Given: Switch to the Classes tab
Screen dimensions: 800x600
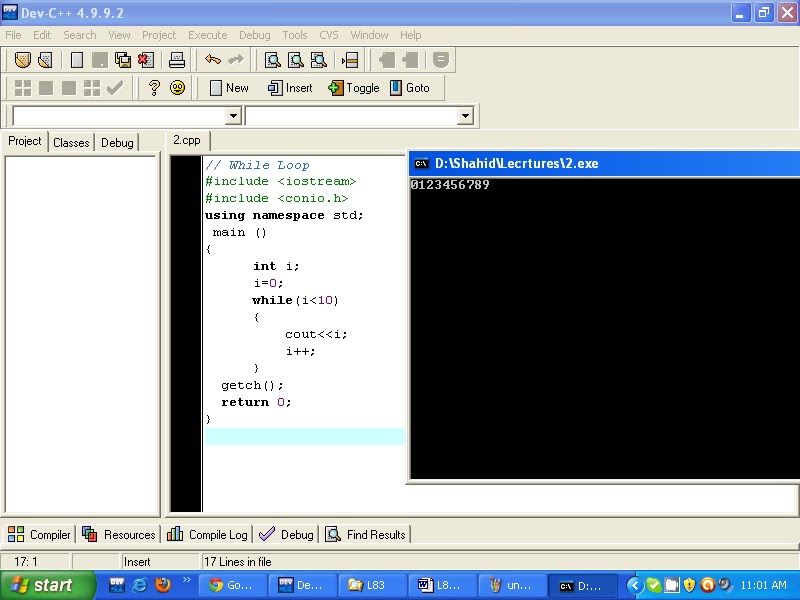Looking at the screenshot, I should point(71,141).
